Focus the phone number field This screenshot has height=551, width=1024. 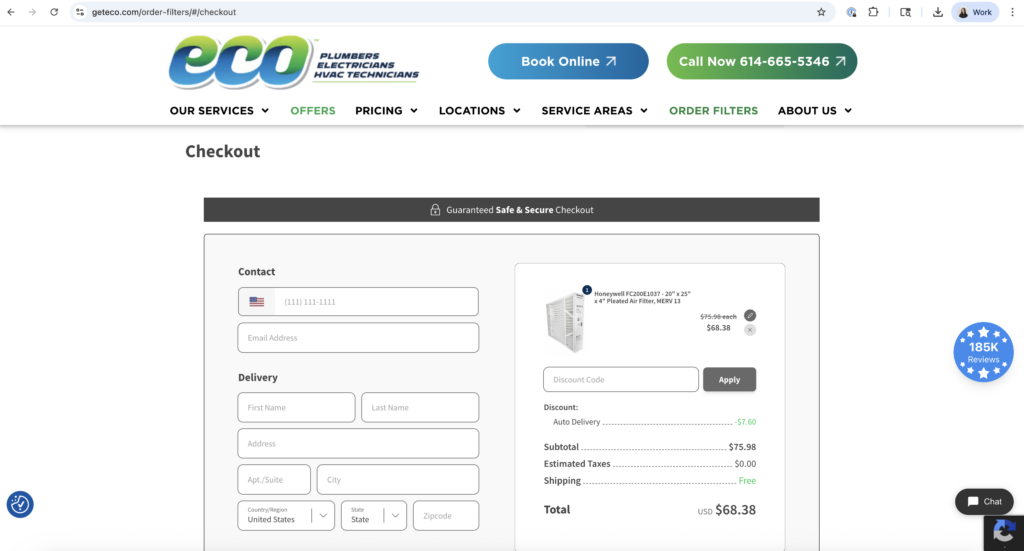(x=376, y=302)
